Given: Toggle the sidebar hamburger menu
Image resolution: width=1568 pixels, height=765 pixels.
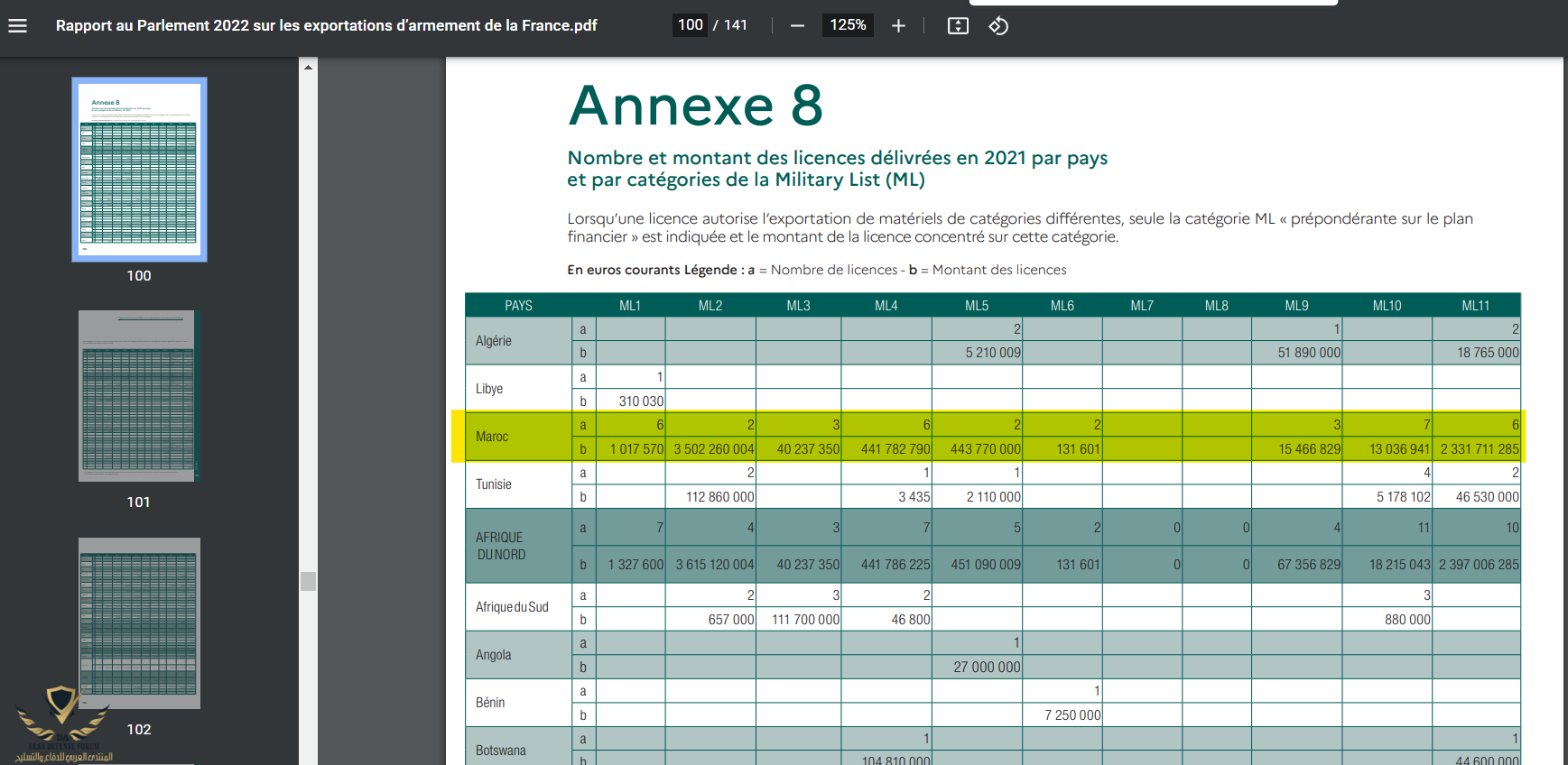Looking at the screenshot, I should point(17,25).
